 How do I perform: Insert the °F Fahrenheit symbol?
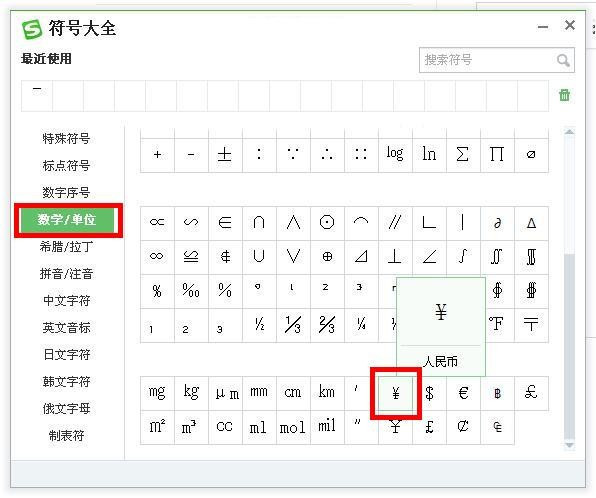click(497, 325)
